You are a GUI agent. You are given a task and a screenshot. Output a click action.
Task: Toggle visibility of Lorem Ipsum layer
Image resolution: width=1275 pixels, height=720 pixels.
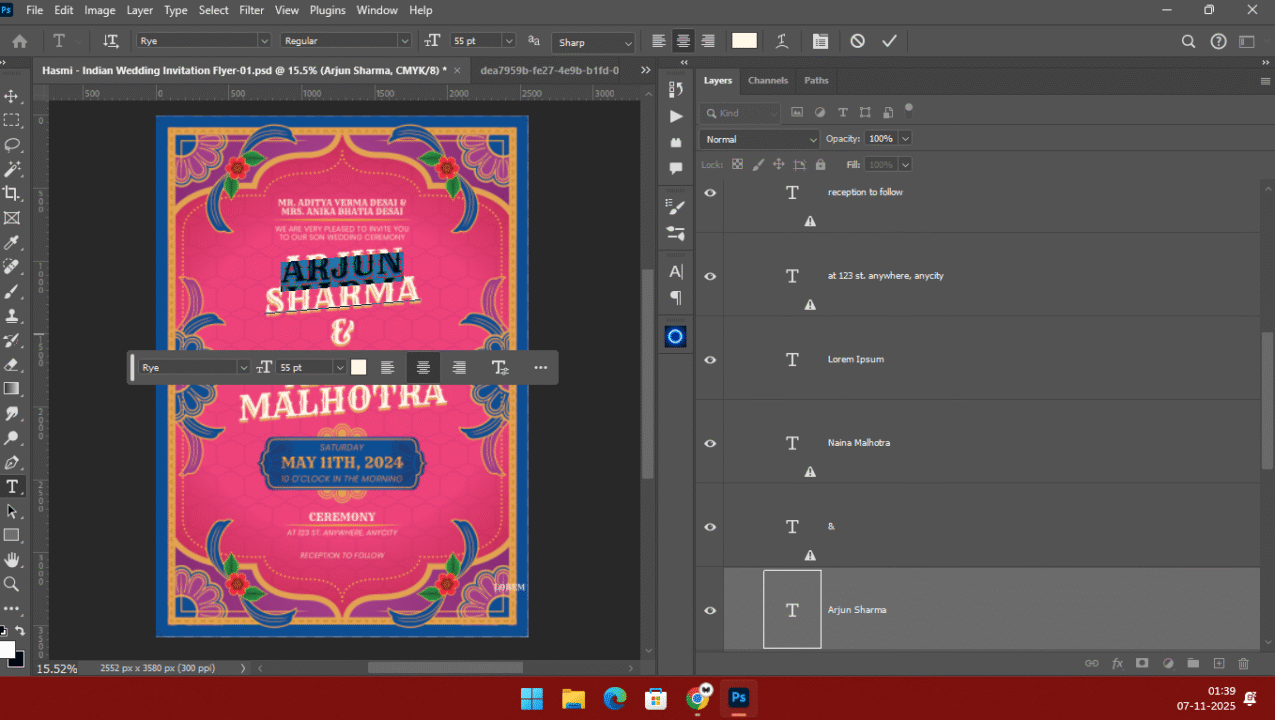710,360
